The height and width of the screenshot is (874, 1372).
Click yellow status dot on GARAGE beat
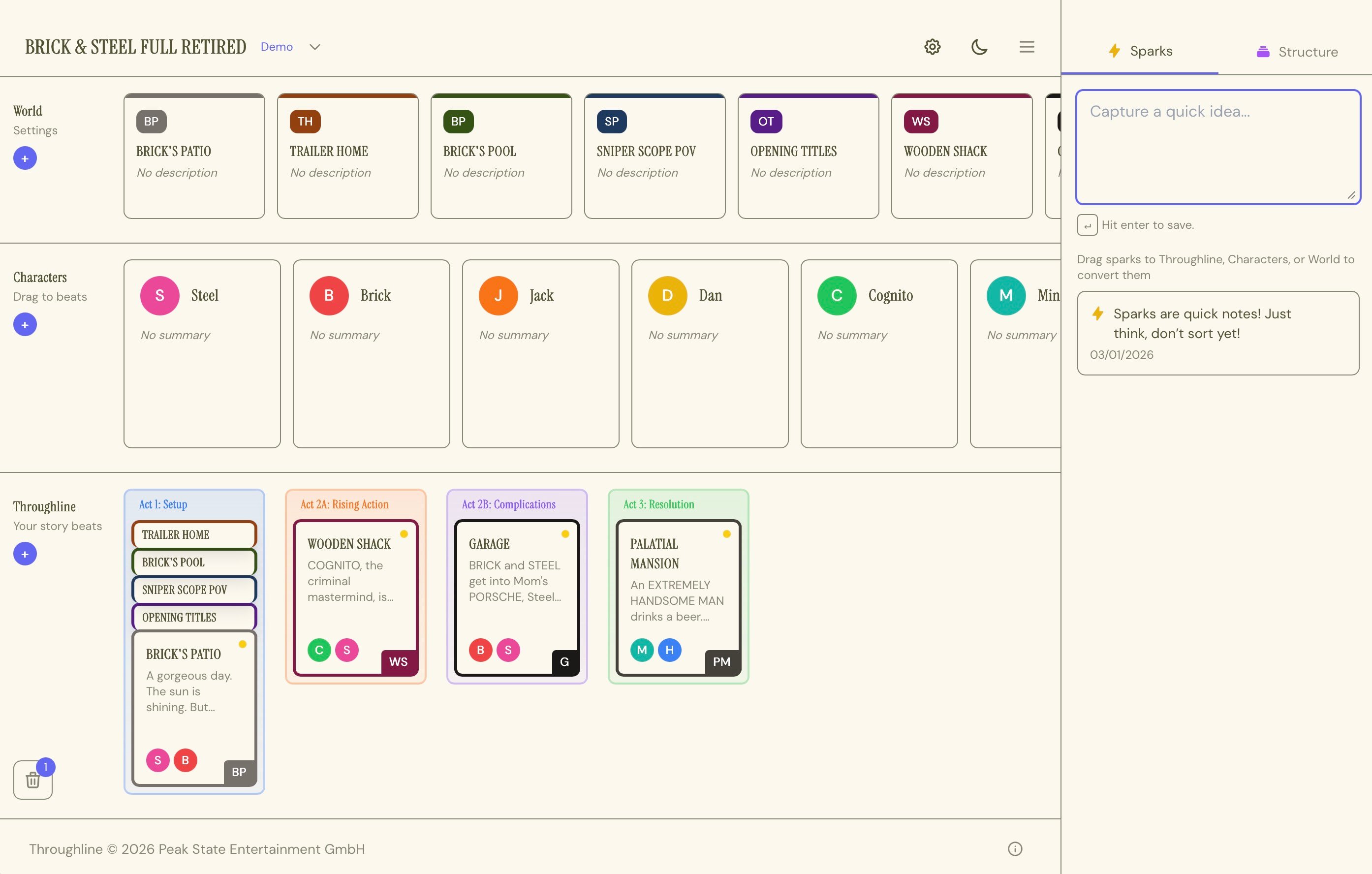[565, 534]
